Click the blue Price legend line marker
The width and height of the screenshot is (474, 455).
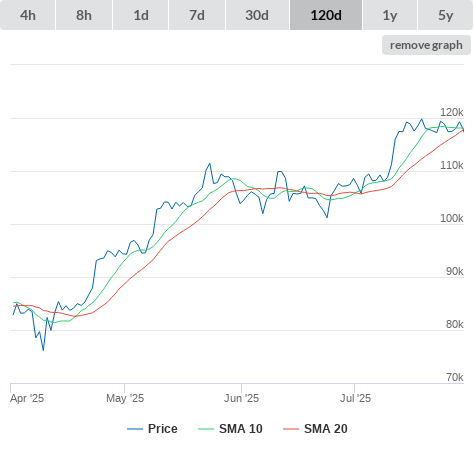pos(135,429)
